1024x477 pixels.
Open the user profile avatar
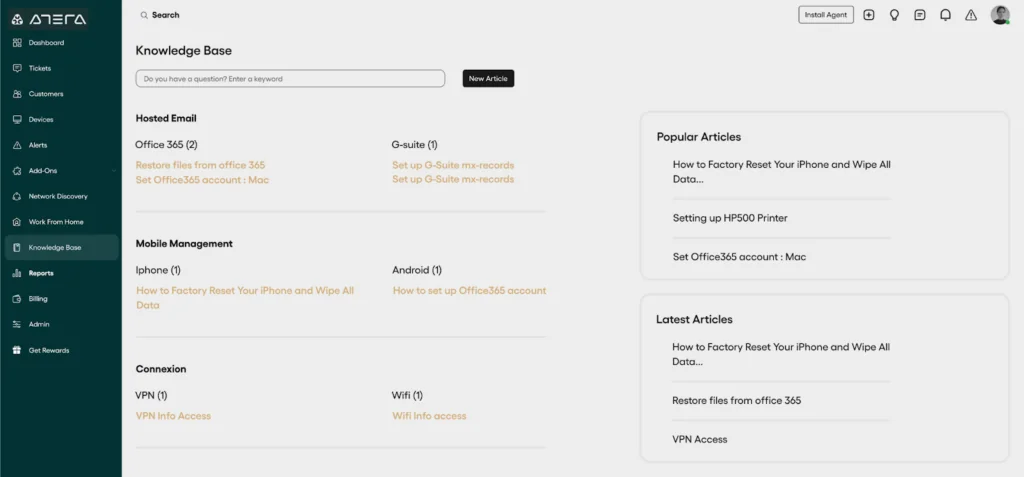pos(1000,15)
